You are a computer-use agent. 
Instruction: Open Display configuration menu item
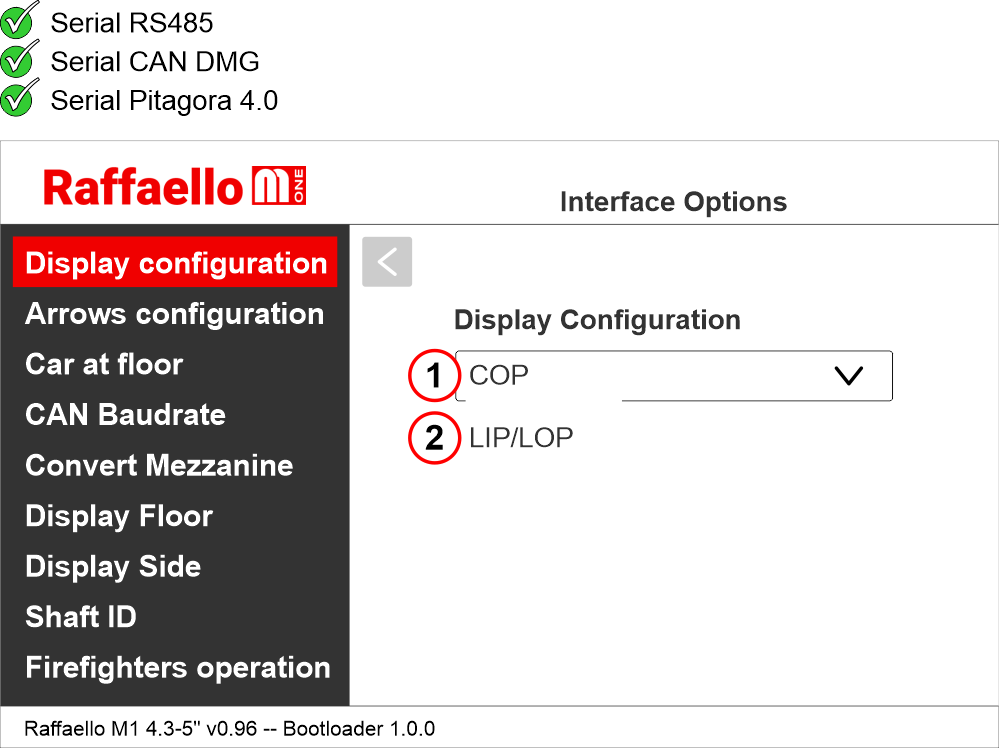click(x=176, y=263)
